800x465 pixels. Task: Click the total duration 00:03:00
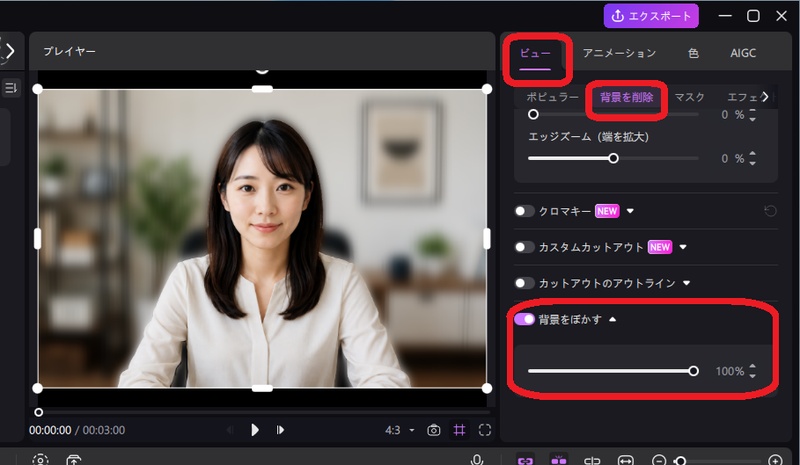pyautogui.click(x=104, y=430)
